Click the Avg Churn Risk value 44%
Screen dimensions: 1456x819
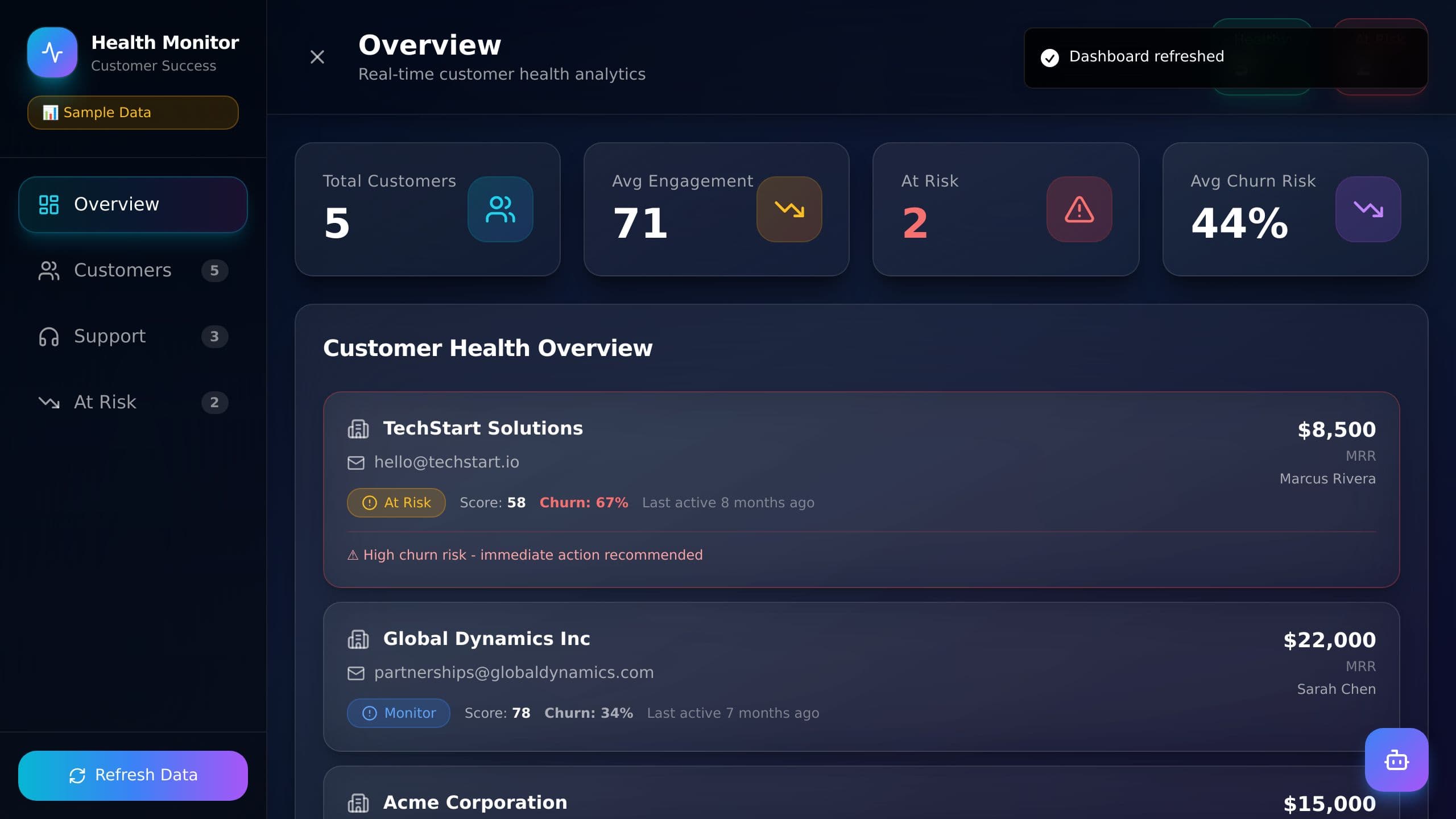click(x=1240, y=223)
